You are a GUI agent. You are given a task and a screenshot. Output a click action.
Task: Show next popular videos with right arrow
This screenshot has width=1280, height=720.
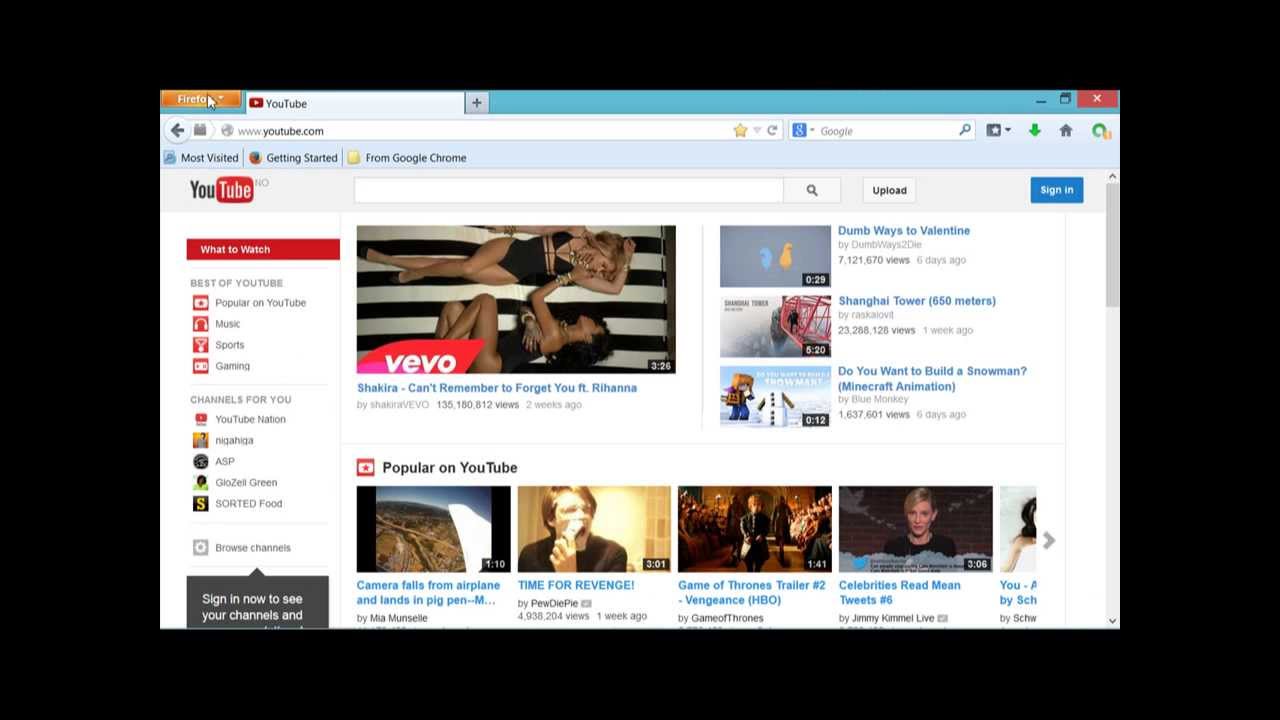[1048, 540]
